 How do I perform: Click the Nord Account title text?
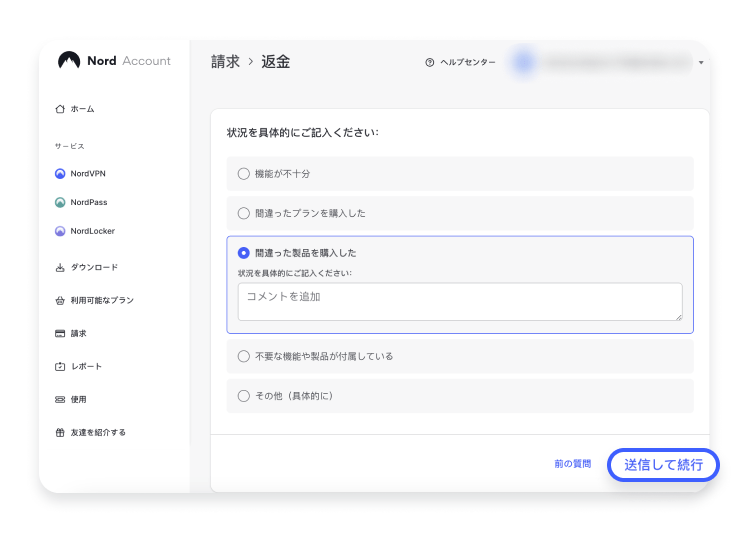click(129, 61)
